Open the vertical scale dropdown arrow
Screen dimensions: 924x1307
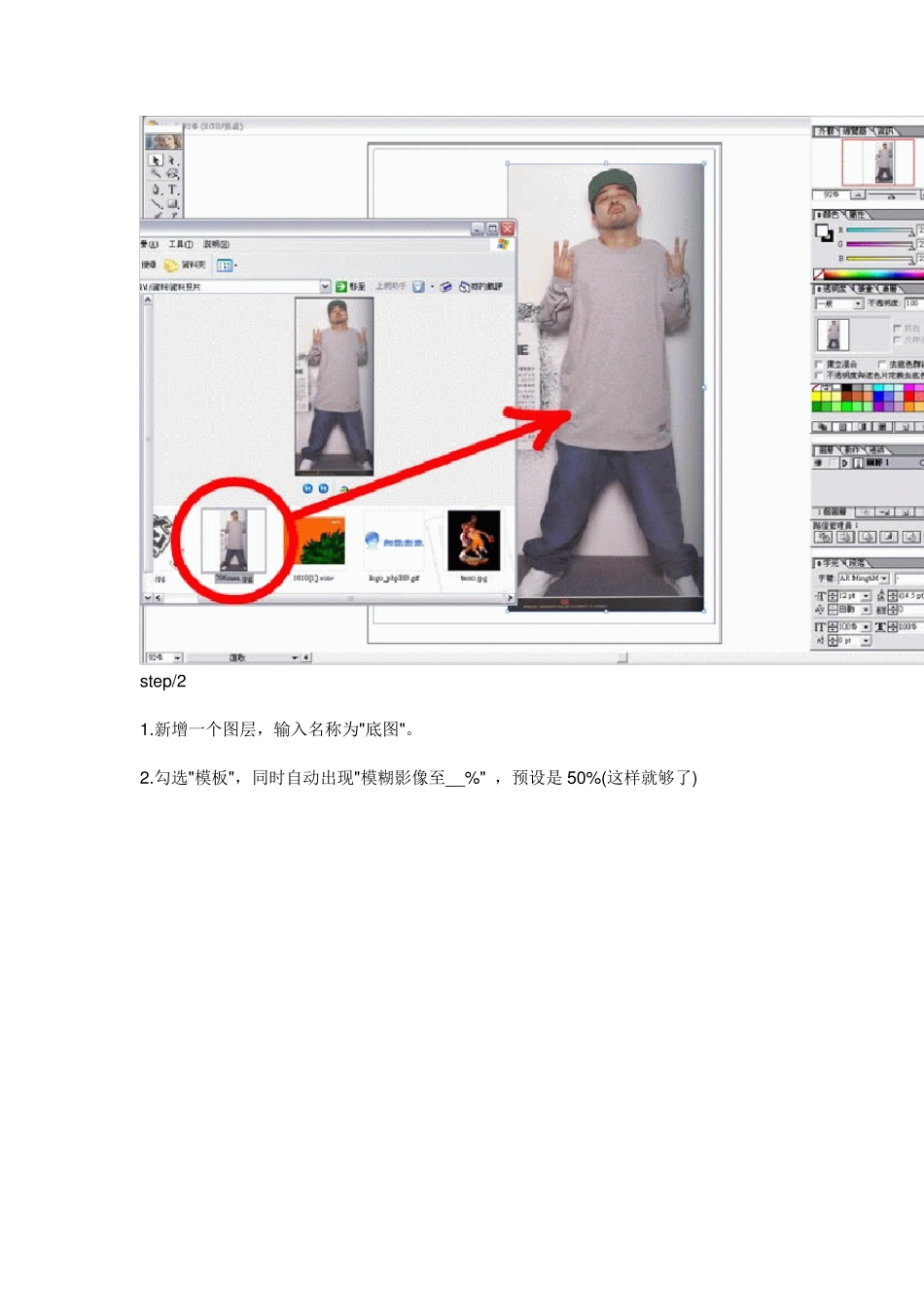[x=866, y=627]
